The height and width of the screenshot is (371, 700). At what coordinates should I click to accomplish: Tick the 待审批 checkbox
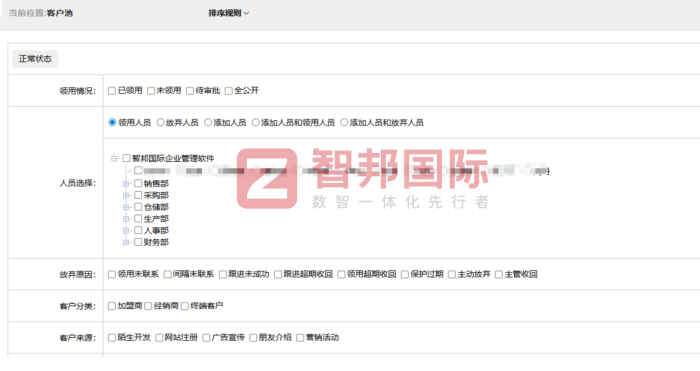click(190, 91)
